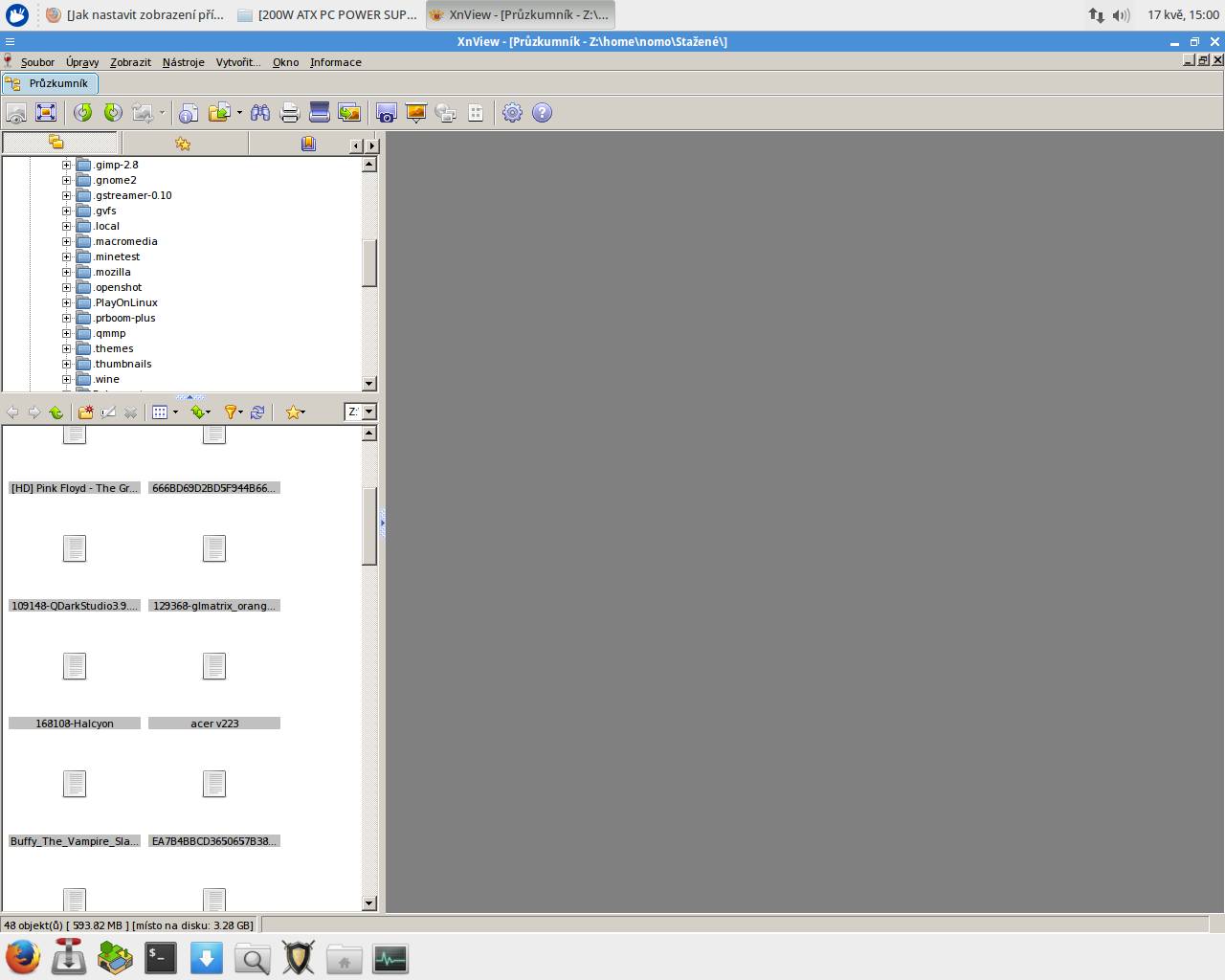Open the Okno menu
This screenshot has height=980, width=1225.
285,62
